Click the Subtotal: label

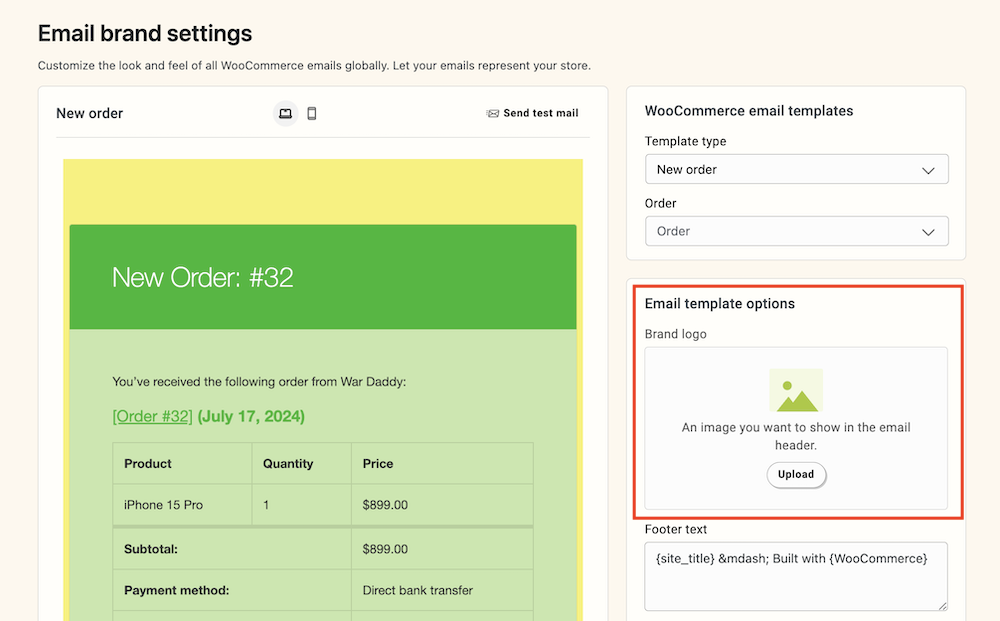[151, 549]
